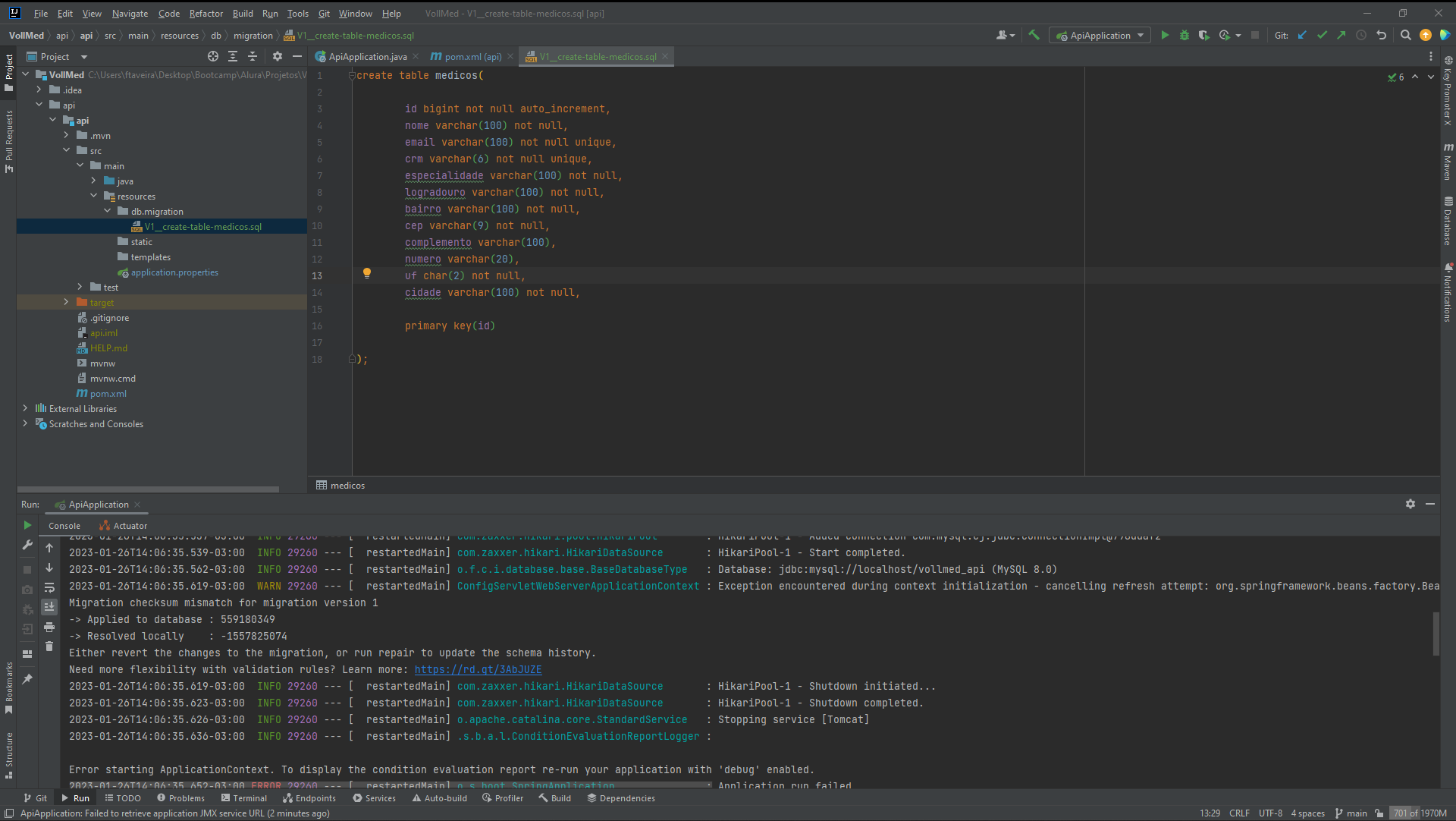Image resolution: width=1456 pixels, height=821 pixels.
Task: Jump up the stack trace arrow
Action: pos(49,548)
